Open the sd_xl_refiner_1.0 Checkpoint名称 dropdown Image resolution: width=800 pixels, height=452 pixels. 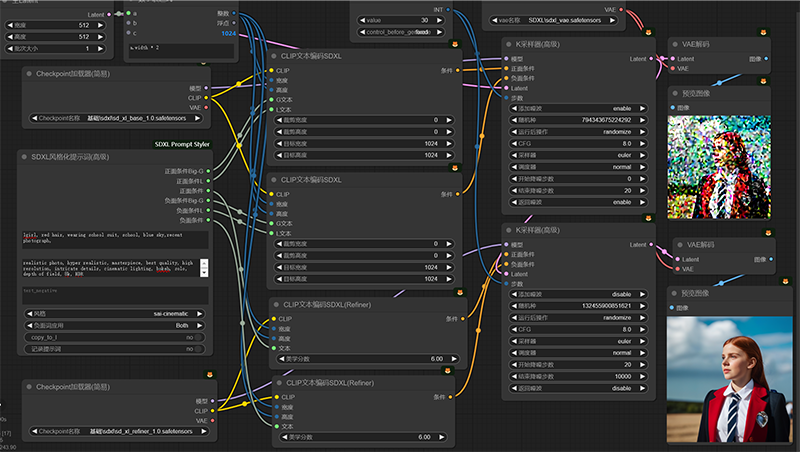click(119, 432)
